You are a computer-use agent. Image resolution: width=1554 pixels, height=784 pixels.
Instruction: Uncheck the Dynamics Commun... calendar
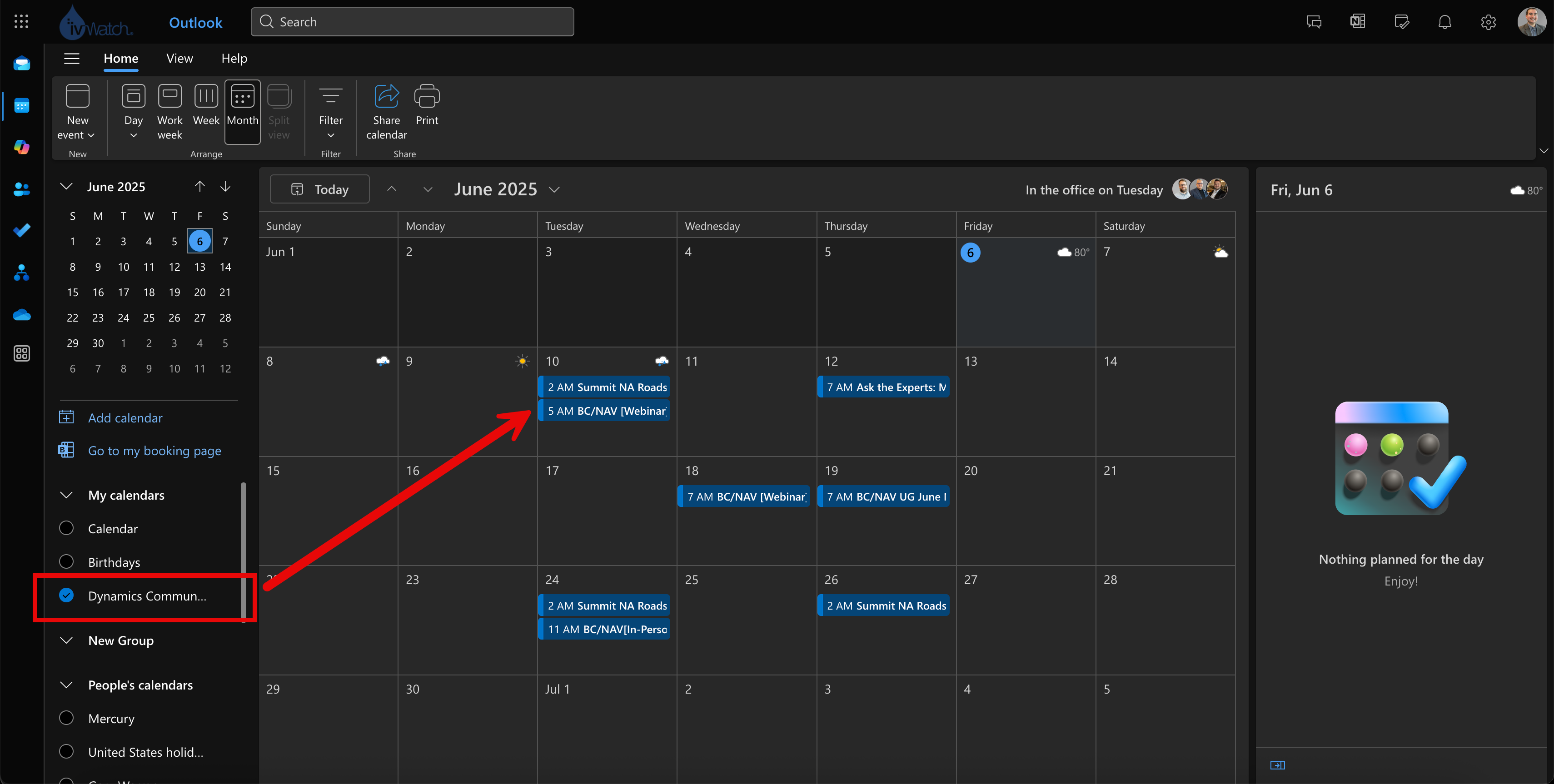[x=66, y=596]
